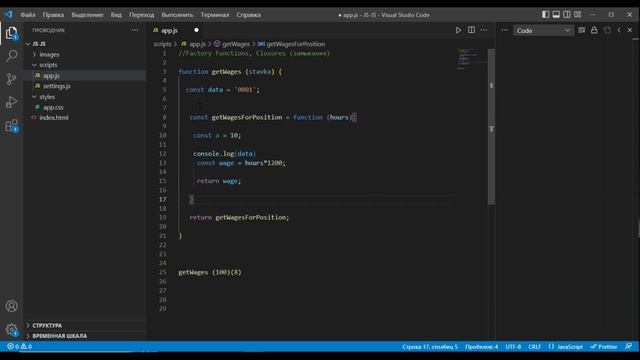Open output panel more actions ellipsis
Image resolution: width=640 pixels, height=360 pixels.
[x=504, y=30]
